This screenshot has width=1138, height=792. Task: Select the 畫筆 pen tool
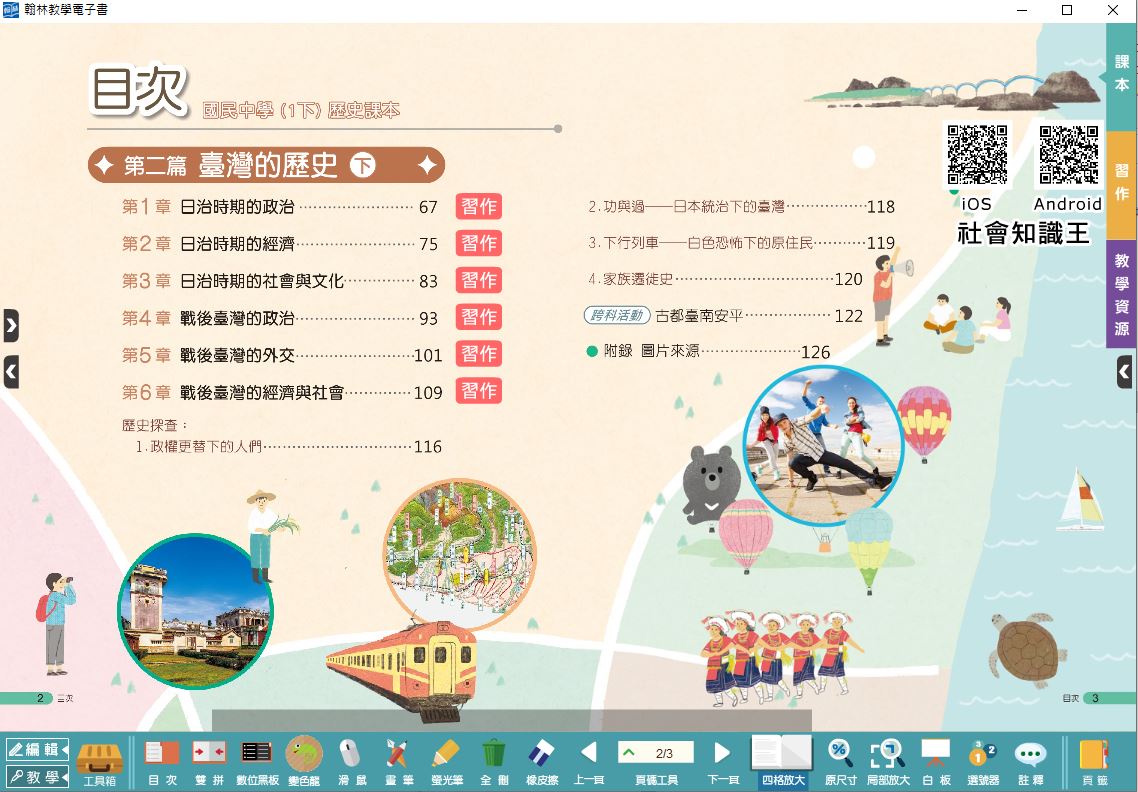(x=397, y=760)
